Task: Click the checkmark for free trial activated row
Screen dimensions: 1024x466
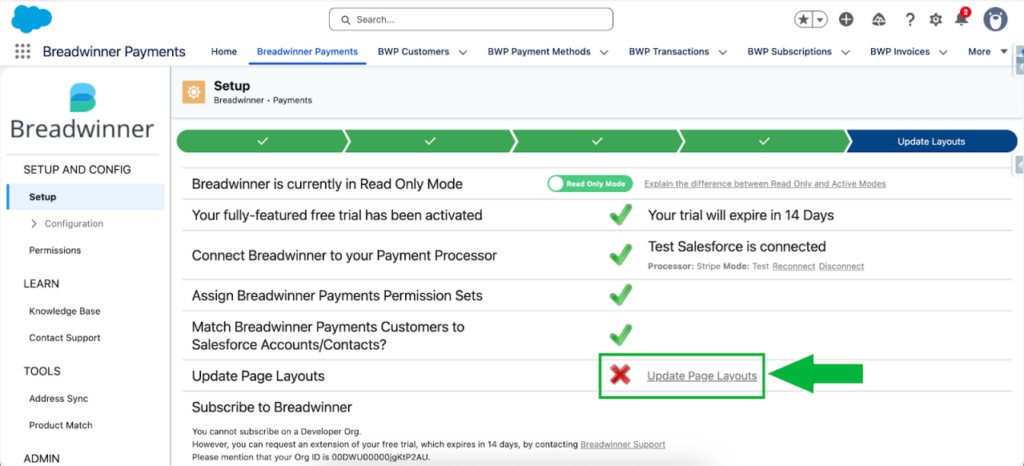Action: pyautogui.click(x=620, y=215)
